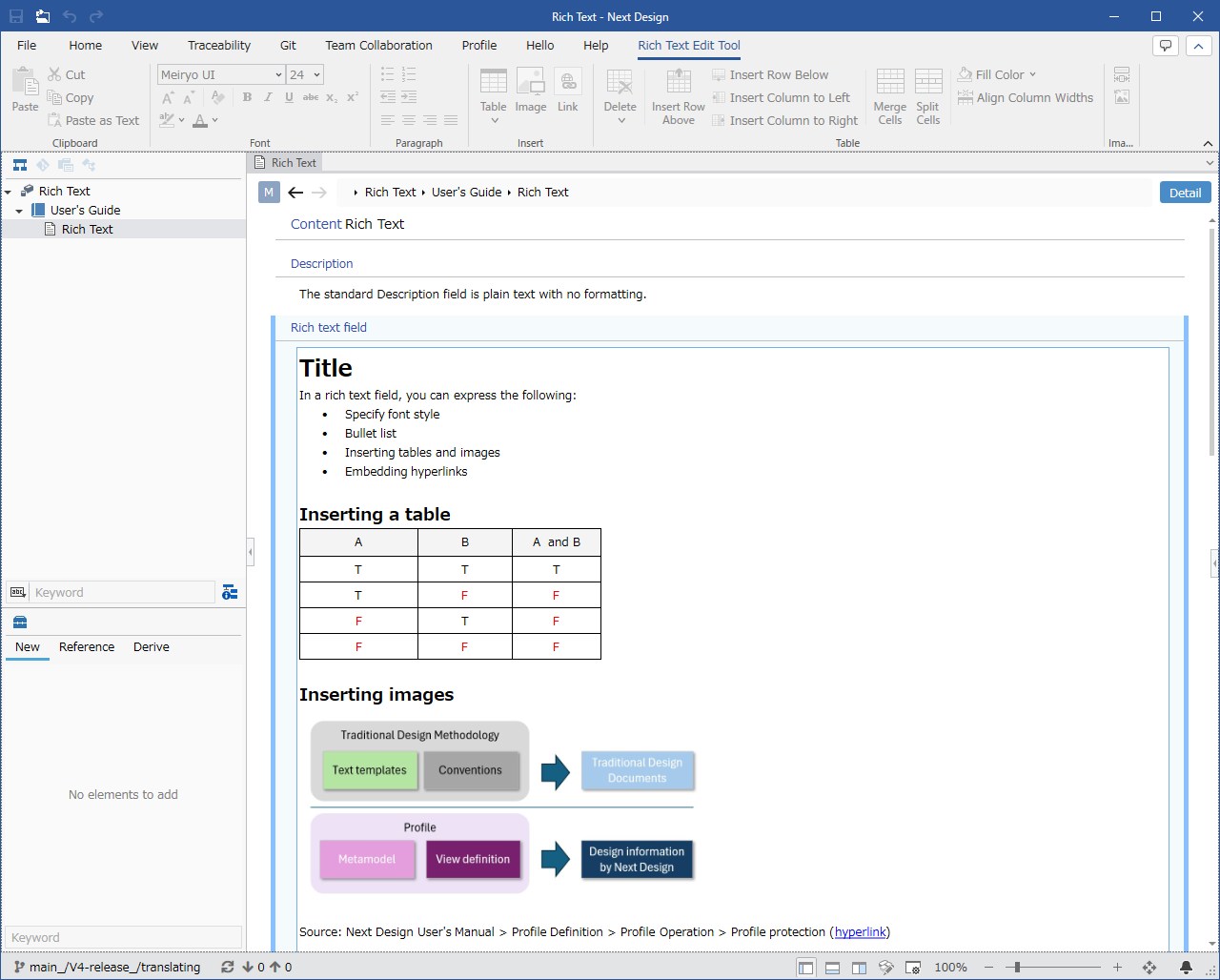Insert an Image from the ribbon
The height and width of the screenshot is (980, 1220).
(x=531, y=91)
